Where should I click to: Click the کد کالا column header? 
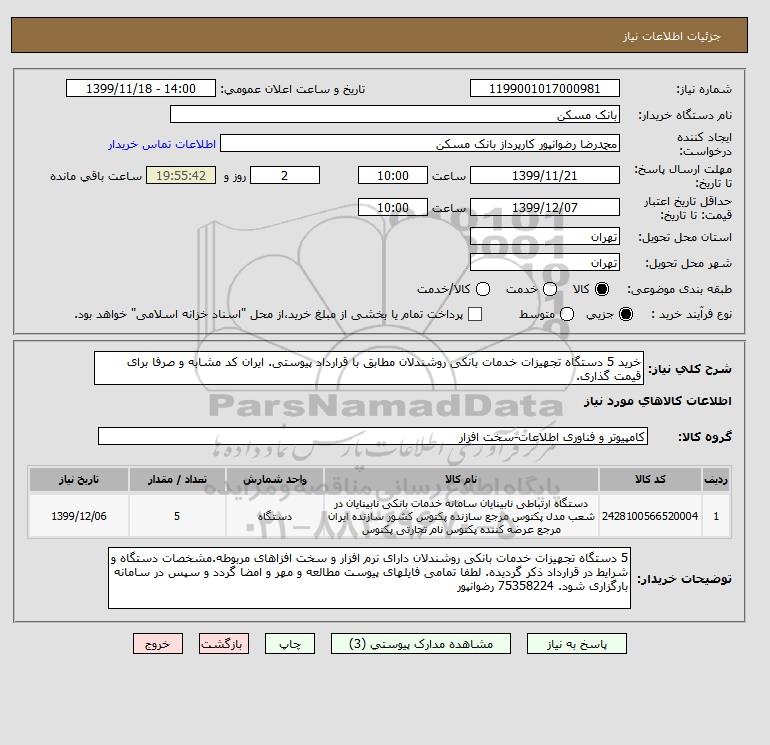click(x=650, y=479)
